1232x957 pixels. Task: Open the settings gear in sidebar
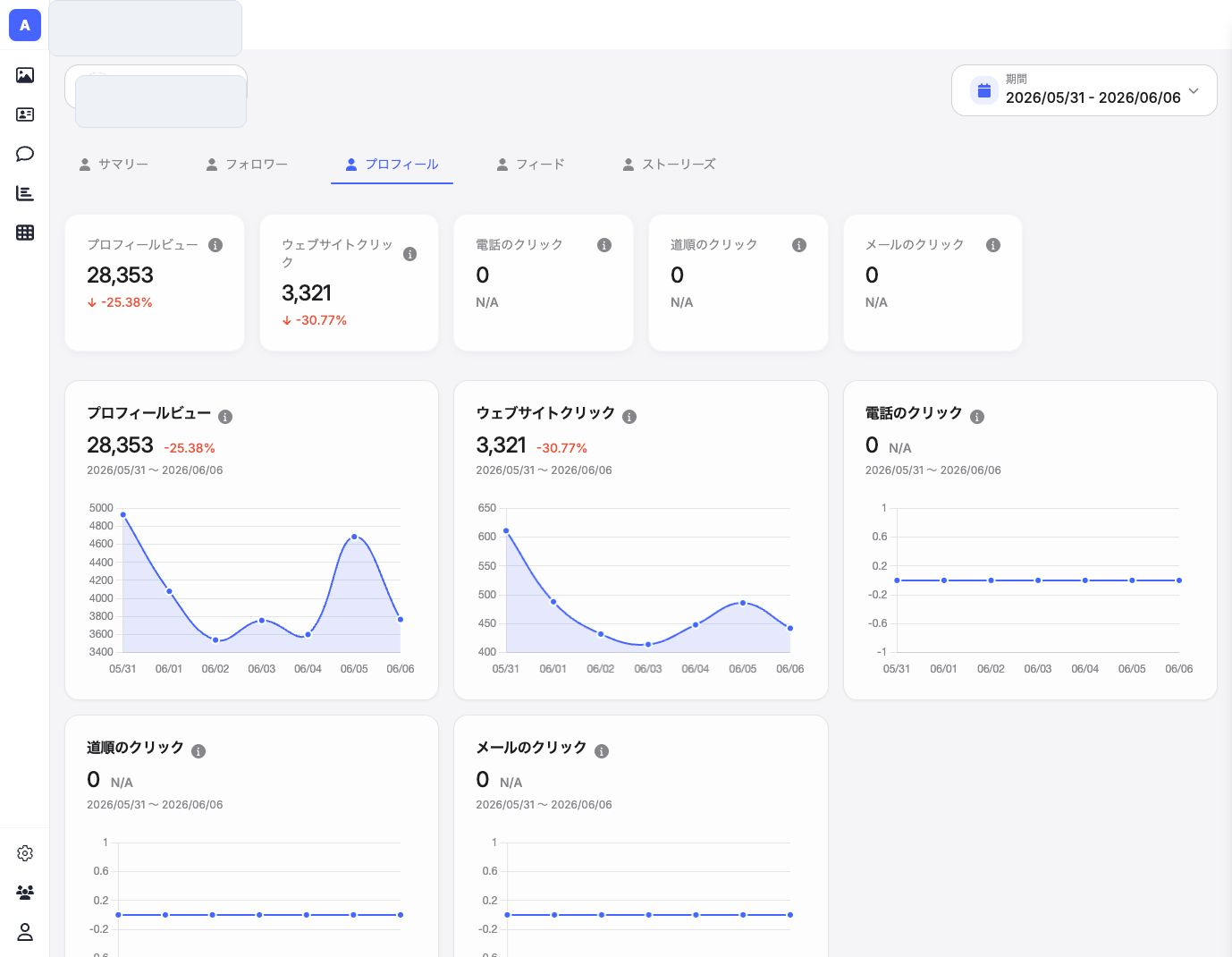coord(25,853)
